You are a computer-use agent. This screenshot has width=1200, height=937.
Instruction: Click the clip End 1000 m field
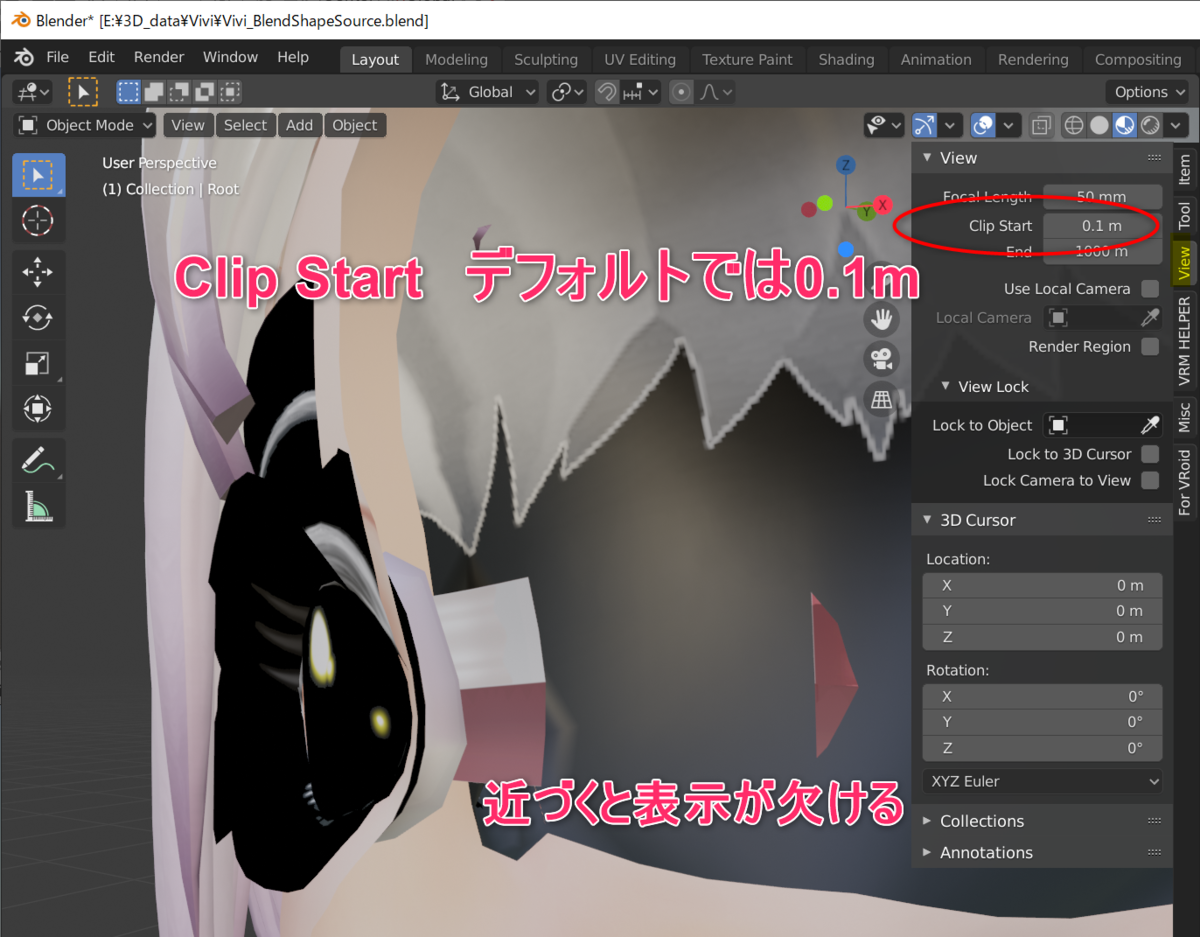[1102, 252]
